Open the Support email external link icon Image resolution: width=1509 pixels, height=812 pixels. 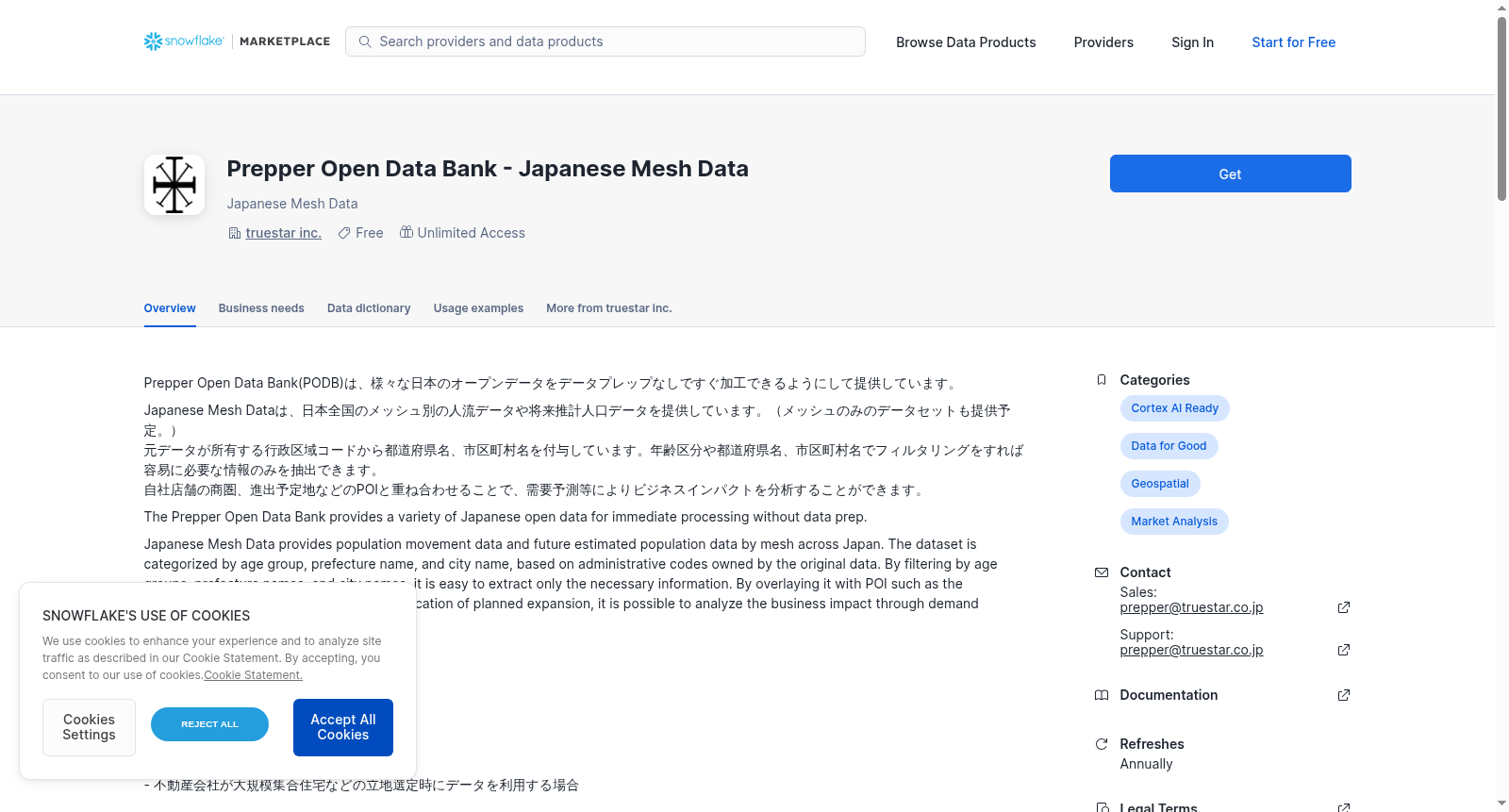click(1344, 650)
